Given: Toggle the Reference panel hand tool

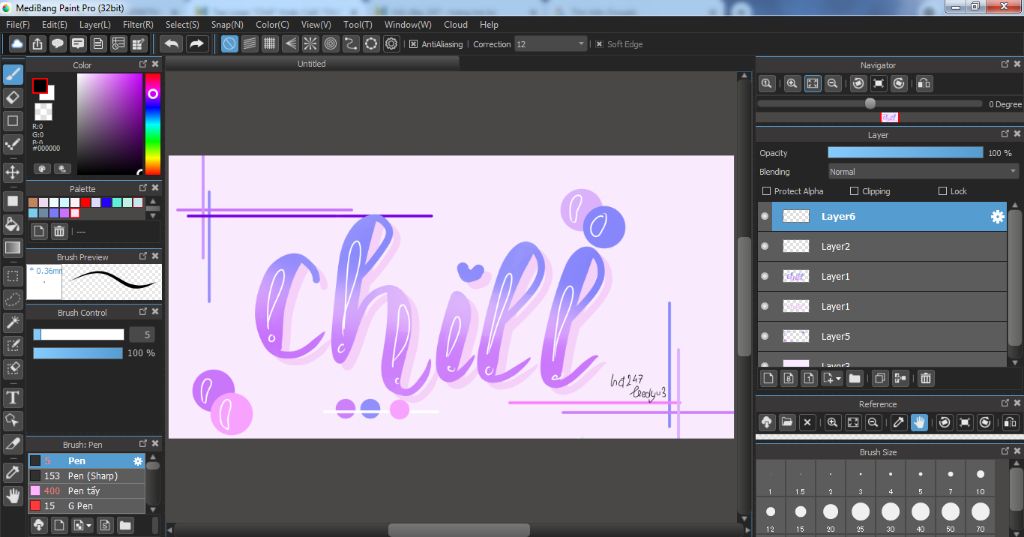Looking at the screenshot, I should coord(919,422).
